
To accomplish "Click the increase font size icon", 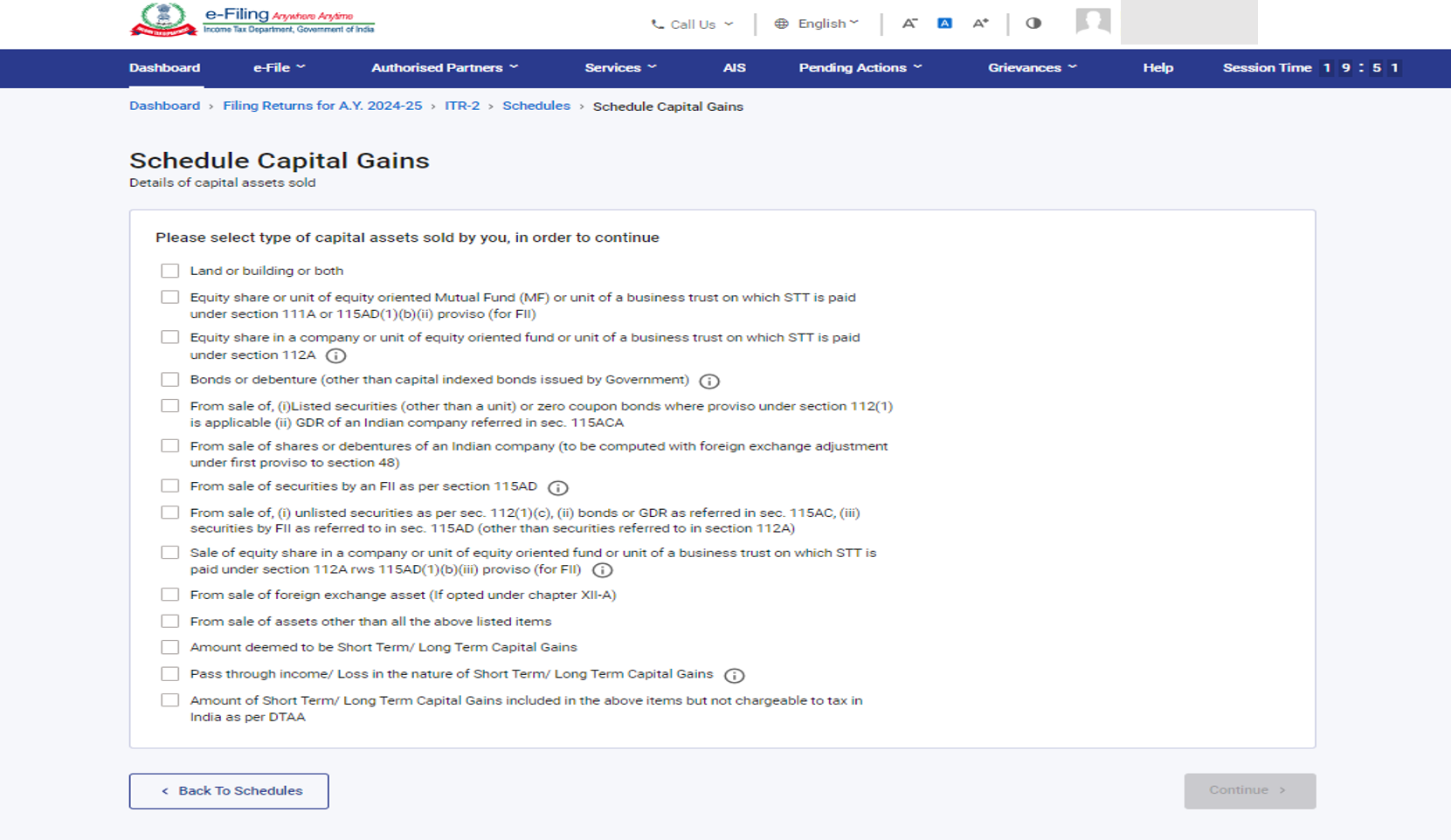I will (x=980, y=24).
